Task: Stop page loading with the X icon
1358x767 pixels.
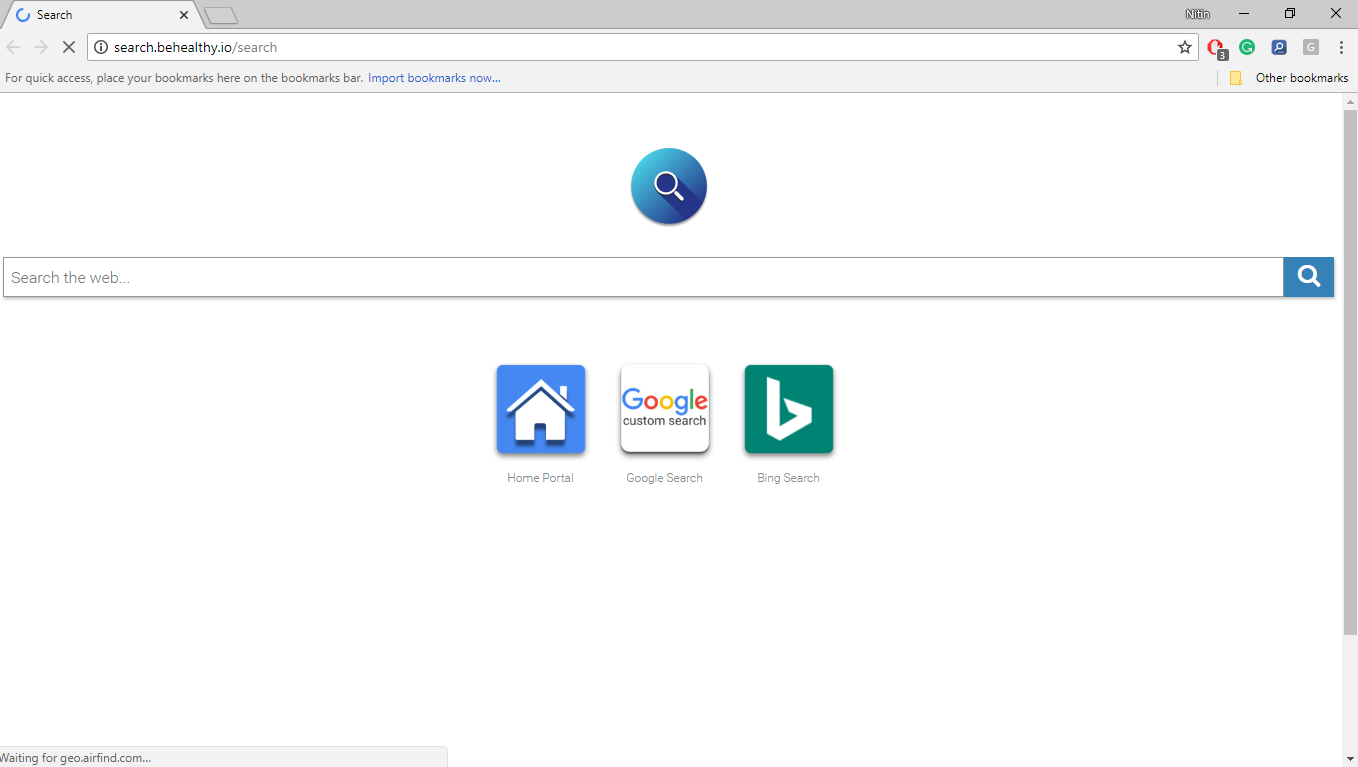Action: pyautogui.click(x=68, y=46)
